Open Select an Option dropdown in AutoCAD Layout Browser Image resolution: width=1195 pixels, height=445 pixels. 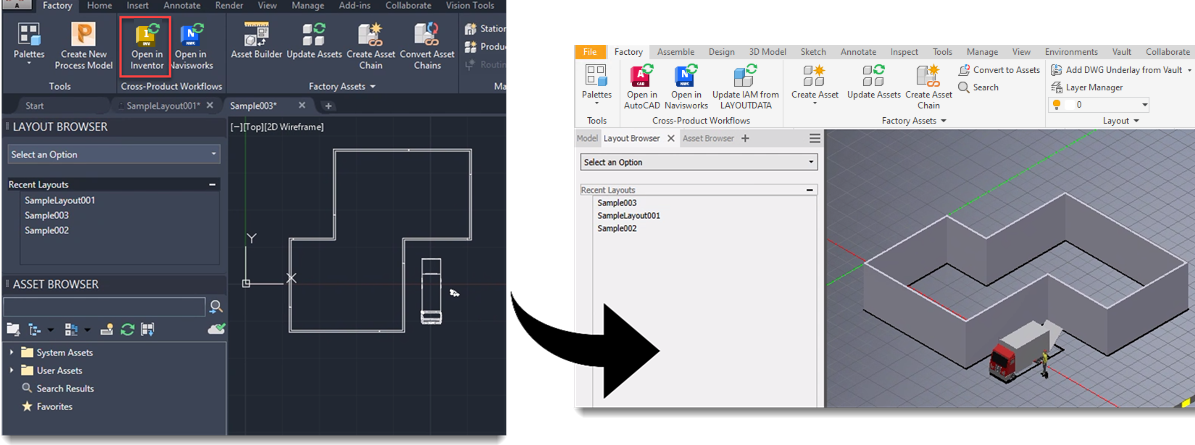114,155
